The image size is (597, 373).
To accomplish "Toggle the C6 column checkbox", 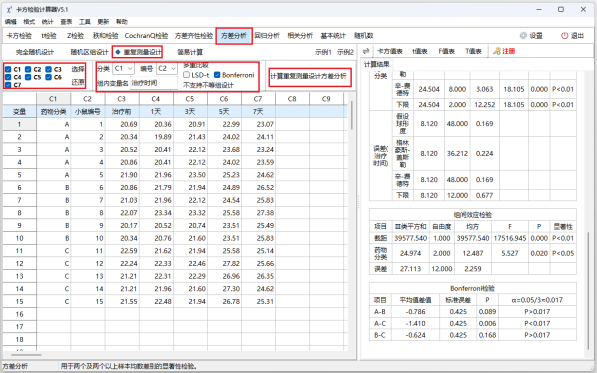I will pos(48,77).
